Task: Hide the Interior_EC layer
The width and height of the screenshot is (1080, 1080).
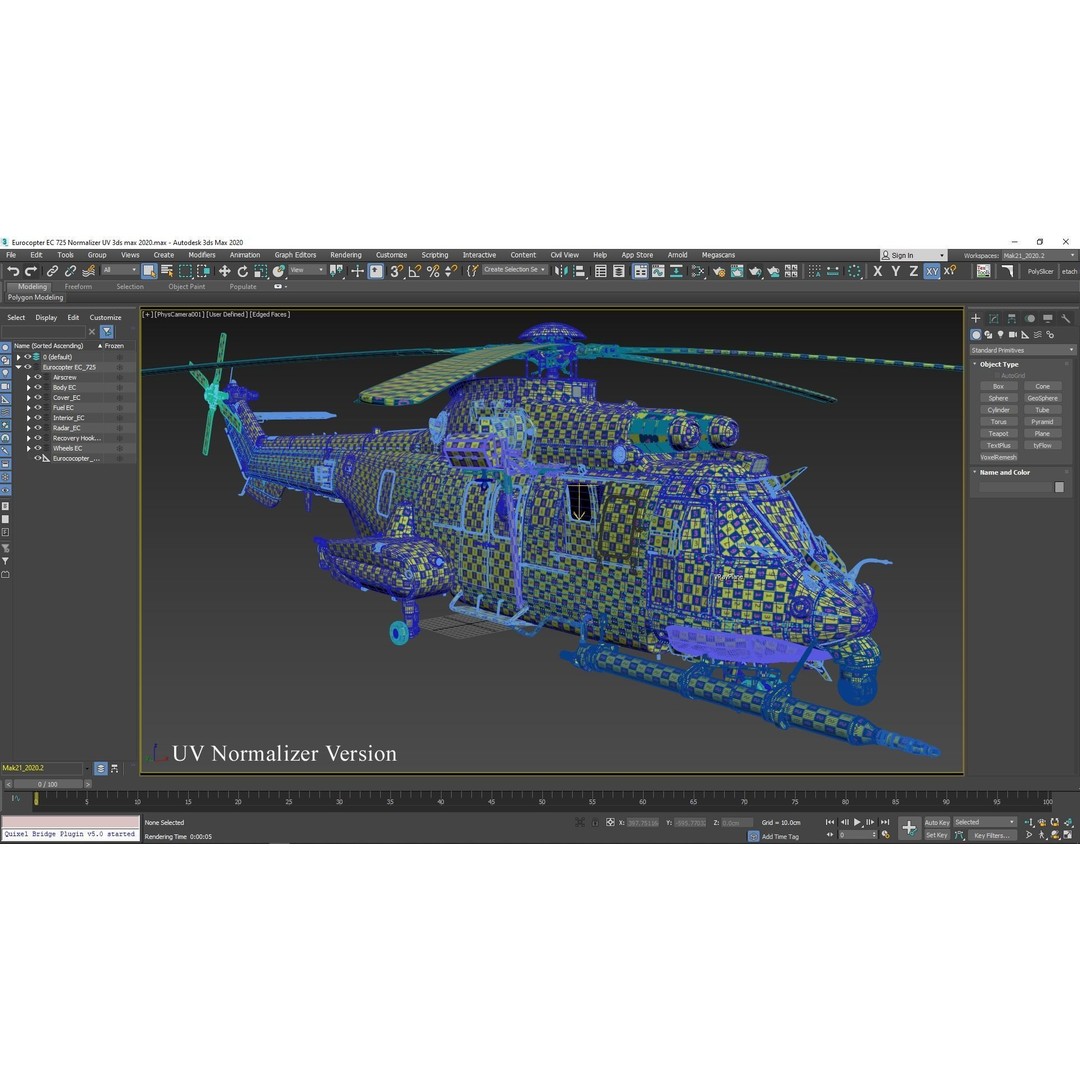Action: (x=38, y=417)
